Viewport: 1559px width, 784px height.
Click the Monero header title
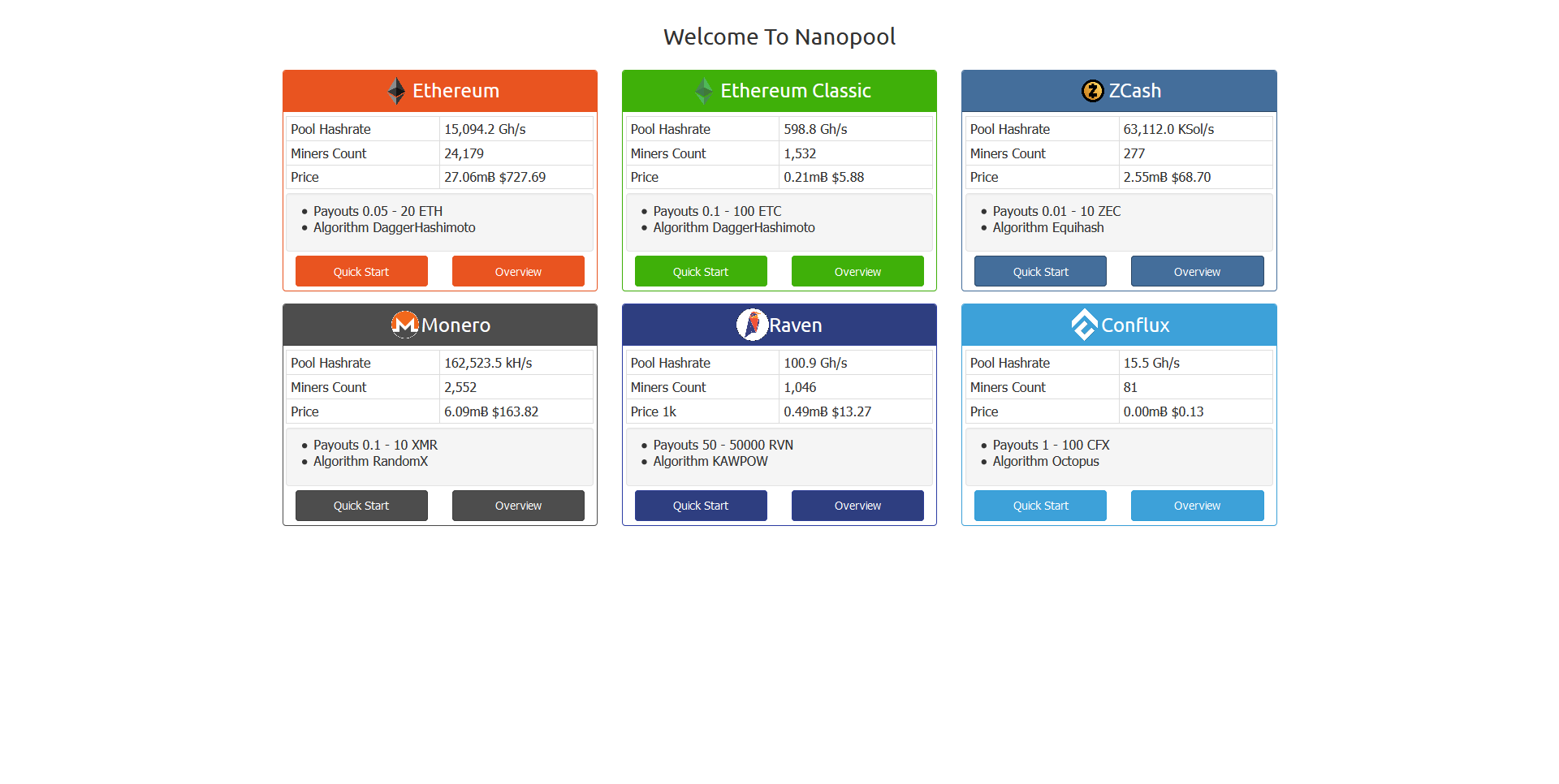click(456, 325)
